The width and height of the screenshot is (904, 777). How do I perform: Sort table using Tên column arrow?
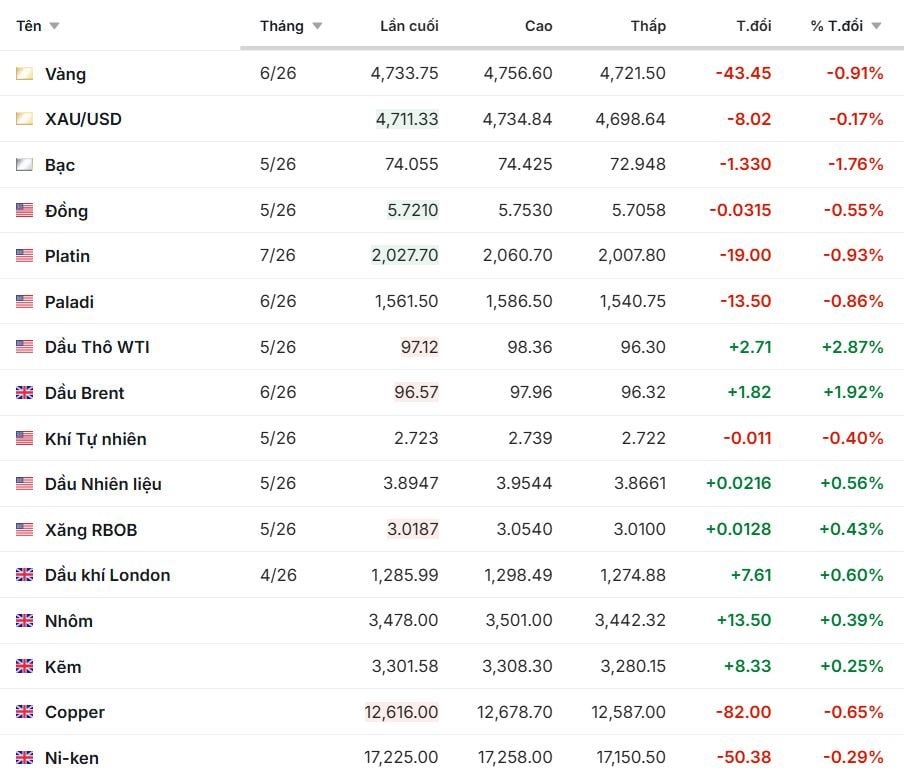54,26
